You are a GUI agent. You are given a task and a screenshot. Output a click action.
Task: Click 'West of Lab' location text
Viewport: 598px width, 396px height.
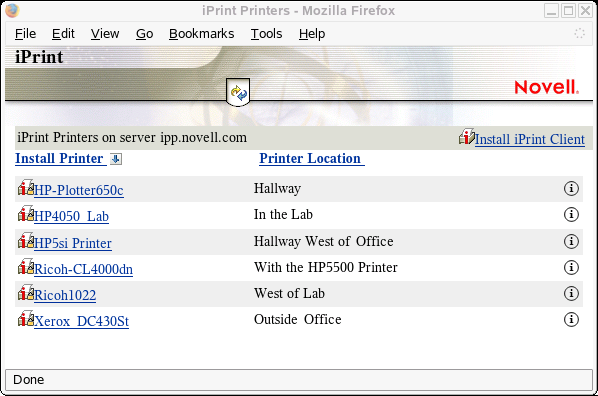coord(289,293)
